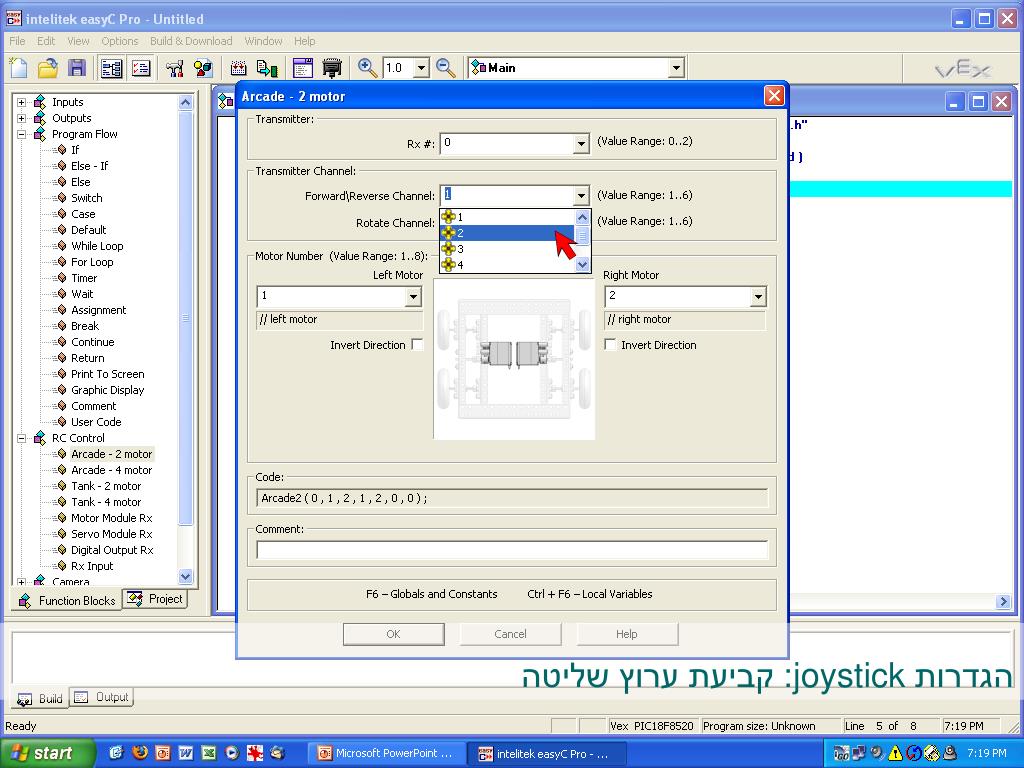This screenshot has width=1024, height=768.
Task: Save the project with the floppy disk icon
Action: [x=77, y=68]
